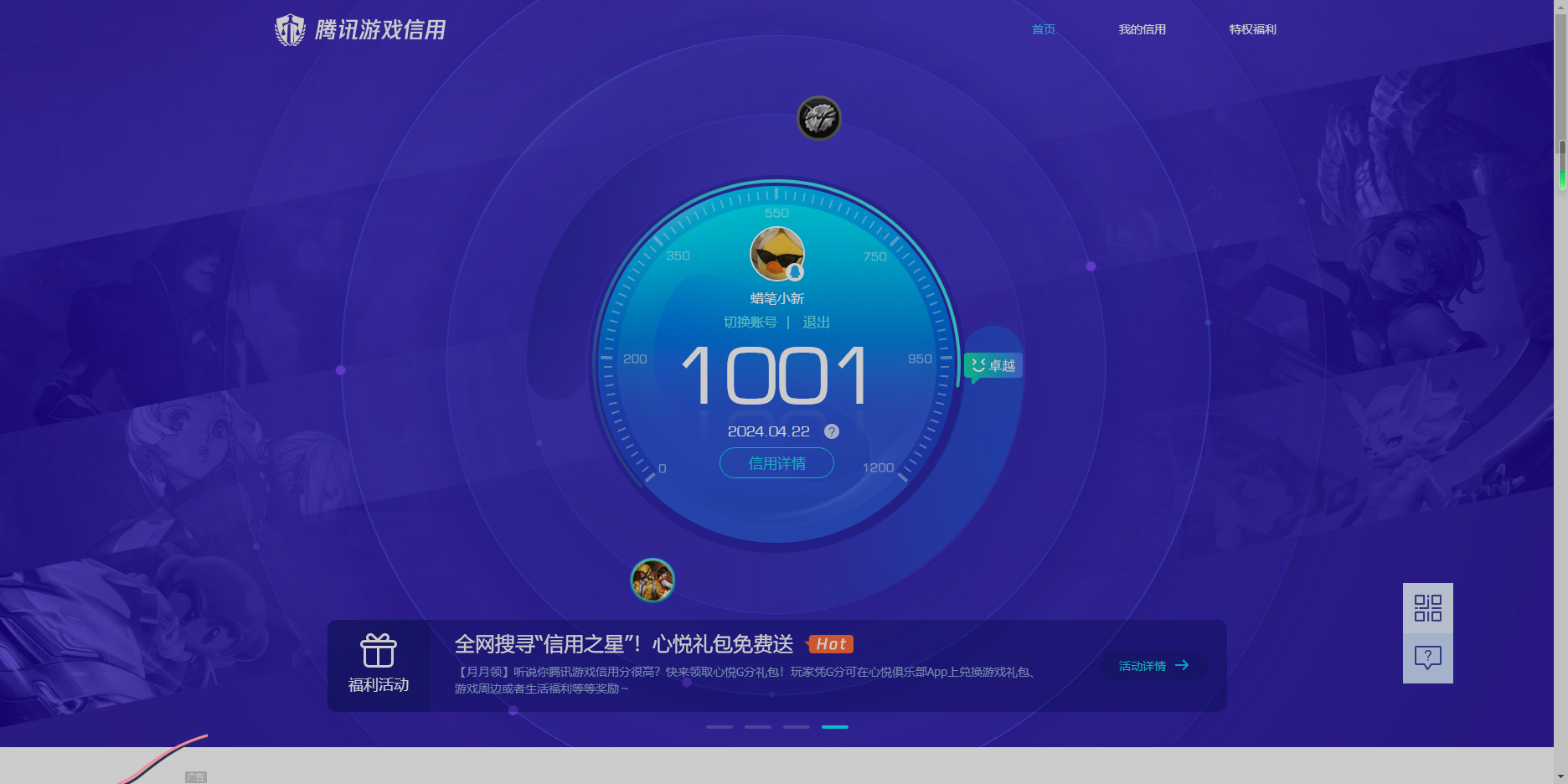The width and height of the screenshot is (1568, 784).
Task: Open the help feedback chat icon
Action: point(1428,658)
